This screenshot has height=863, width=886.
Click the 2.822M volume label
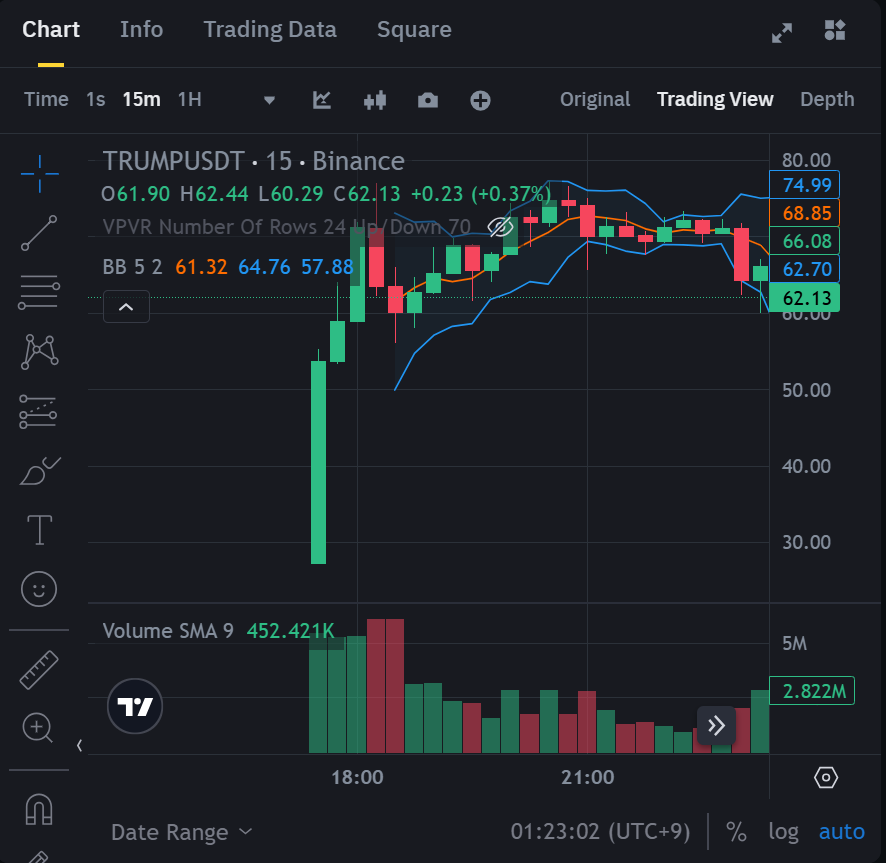pos(811,691)
